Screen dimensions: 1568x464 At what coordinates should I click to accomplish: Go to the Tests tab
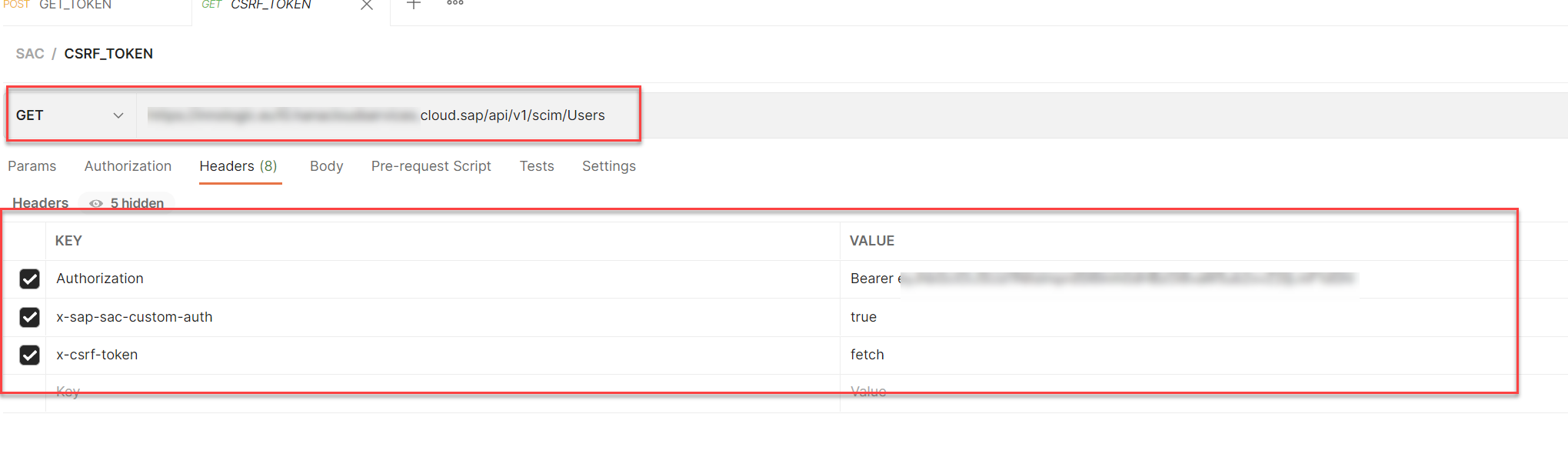coord(537,166)
